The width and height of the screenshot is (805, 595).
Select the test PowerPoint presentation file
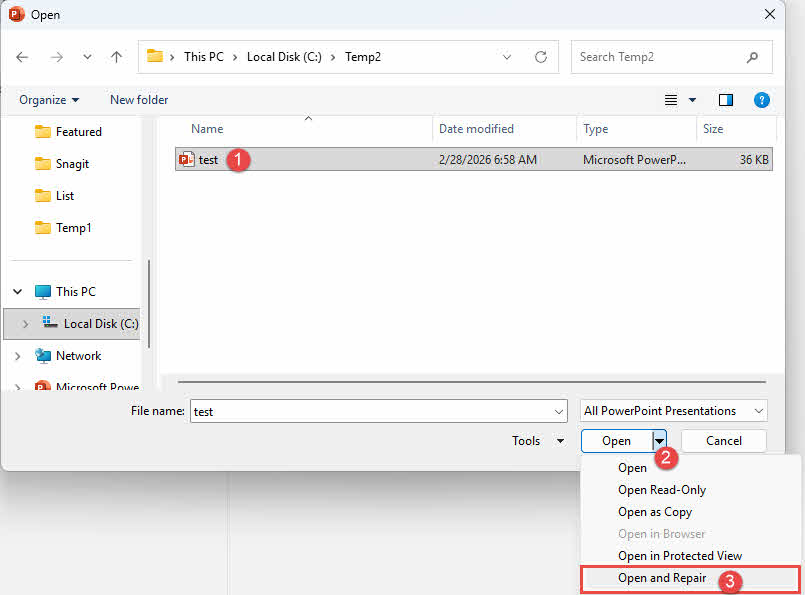(x=210, y=159)
